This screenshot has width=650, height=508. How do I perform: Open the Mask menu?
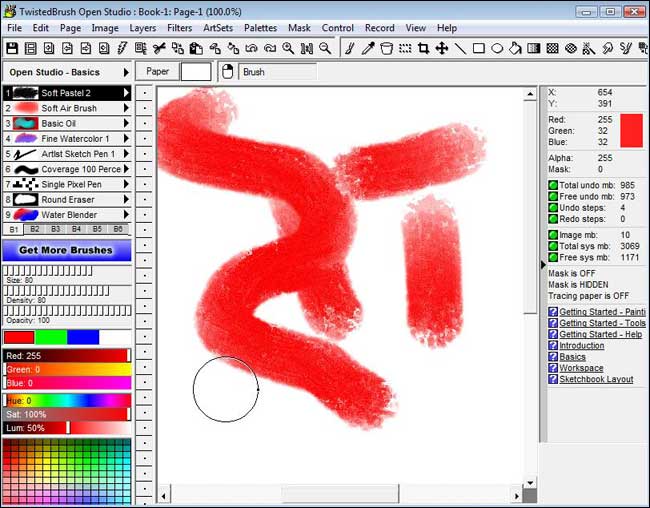coord(299,28)
